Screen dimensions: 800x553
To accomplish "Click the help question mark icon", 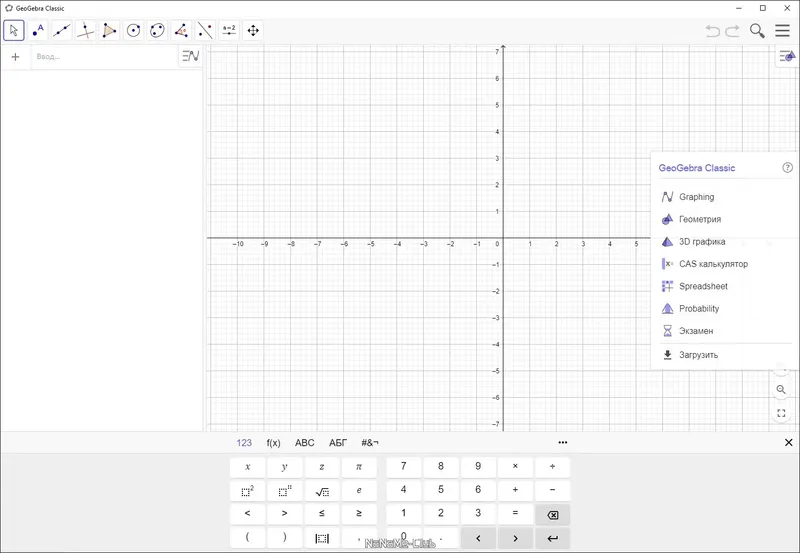I will [788, 167].
